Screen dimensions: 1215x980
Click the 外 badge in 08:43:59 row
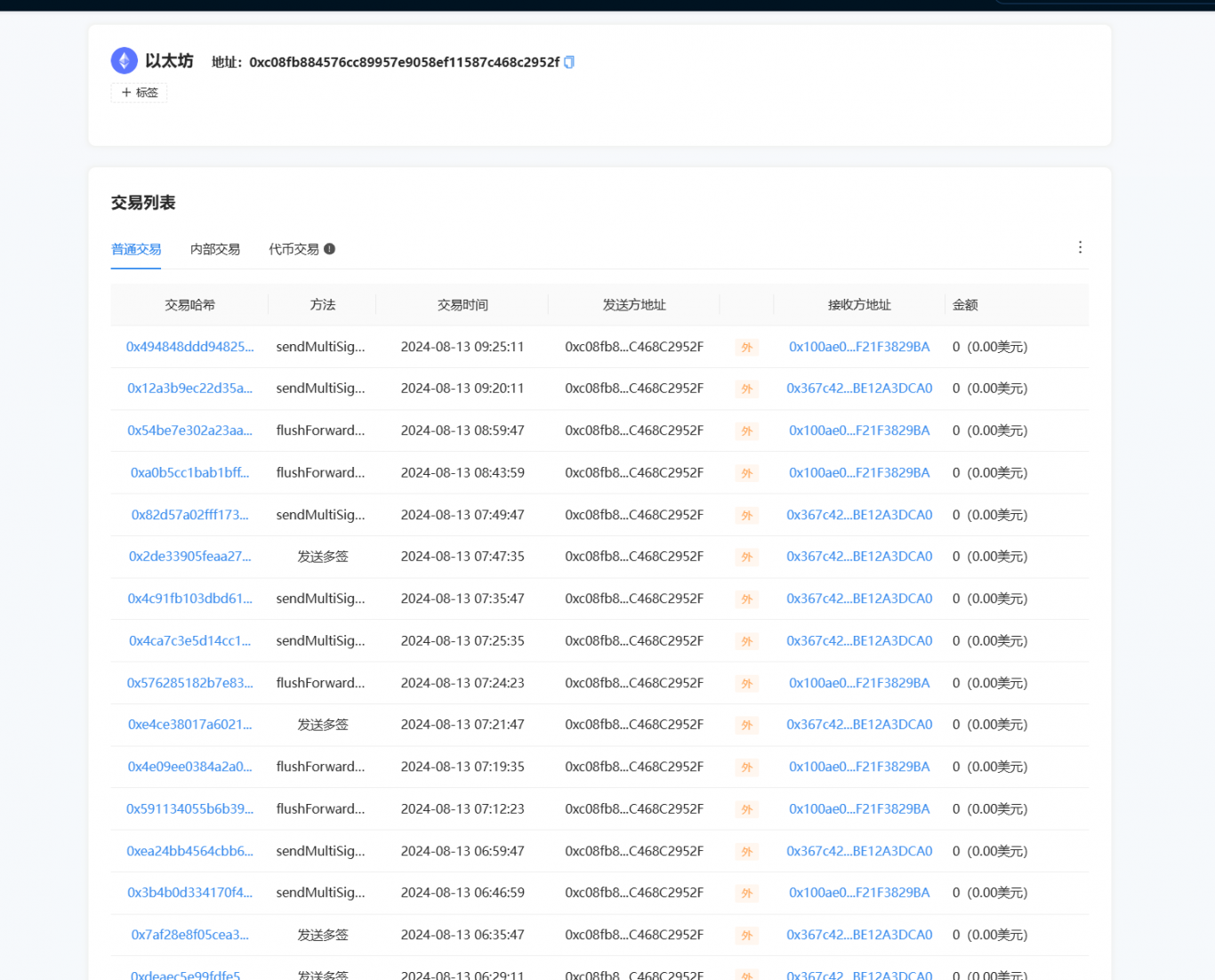[x=747, y=474]
